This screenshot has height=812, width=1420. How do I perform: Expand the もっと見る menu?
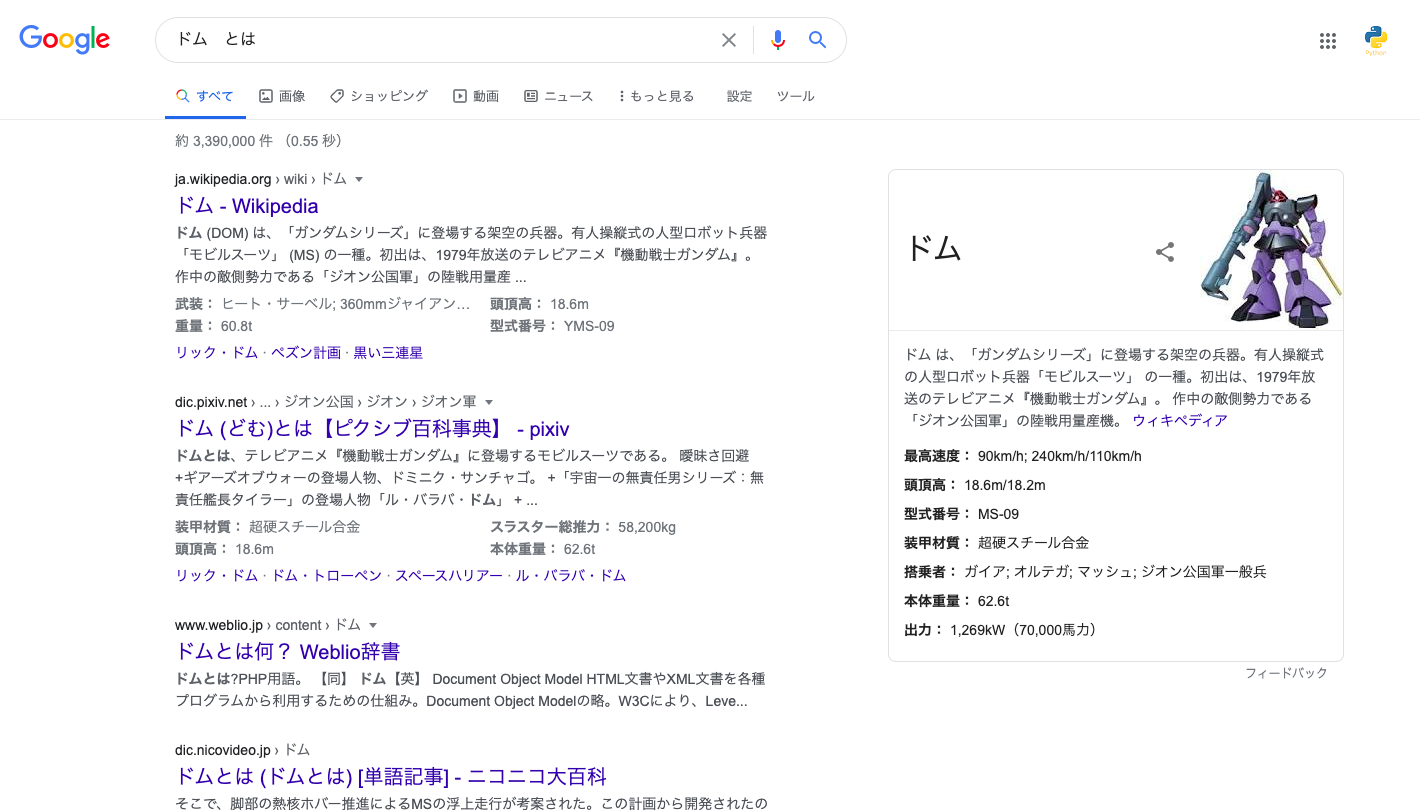click(x=656, y=96)
